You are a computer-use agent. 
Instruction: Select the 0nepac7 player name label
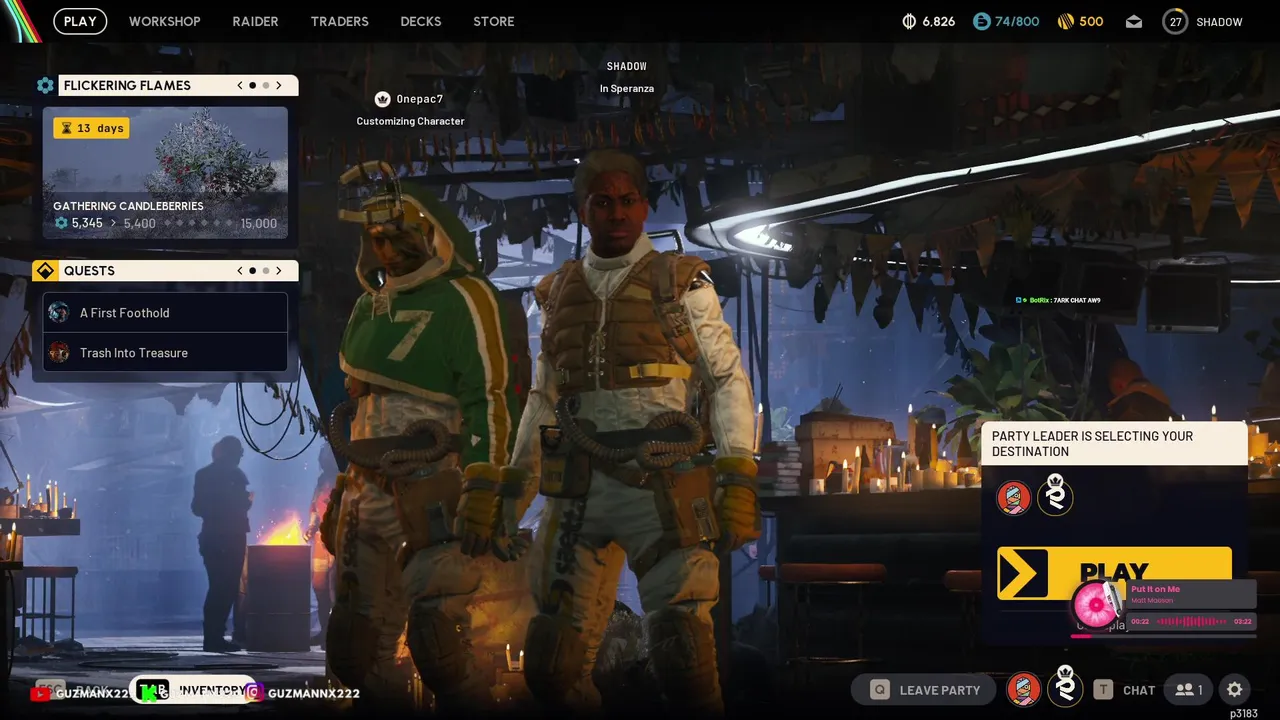click(x=420, y=99)
